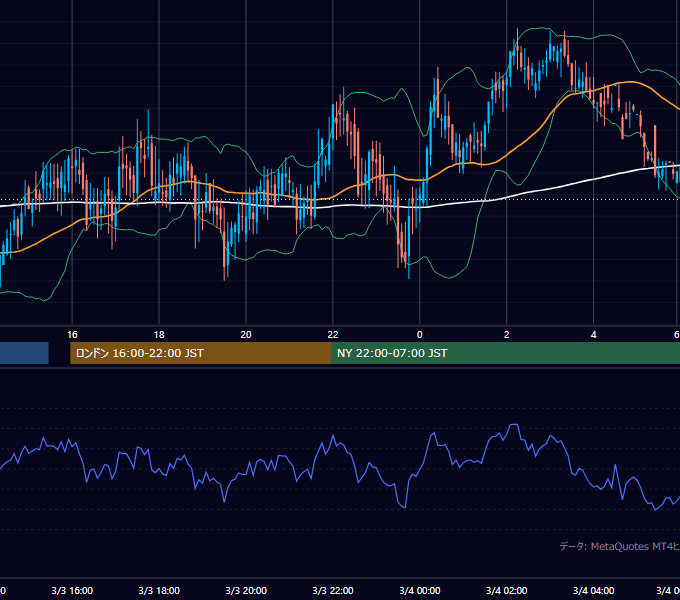Click the '22' hour label on chart axis
The height and width of the screenshot is (600, 680).
[x=333, y=335]
